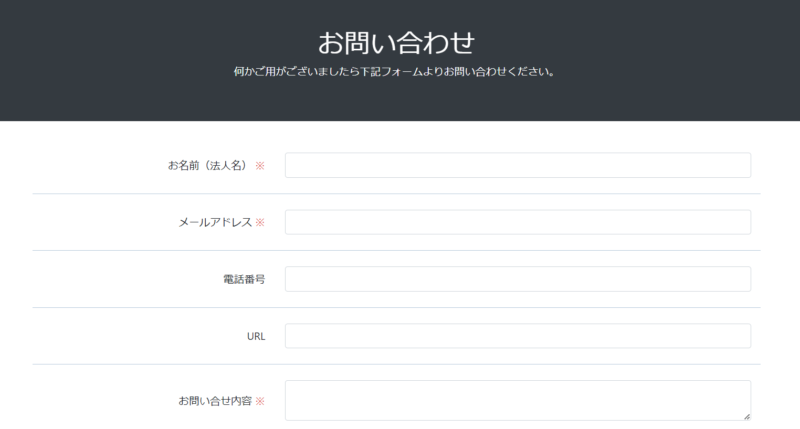Focus the メールアドレス input field

pyautogui.click(x=518, y=222)
